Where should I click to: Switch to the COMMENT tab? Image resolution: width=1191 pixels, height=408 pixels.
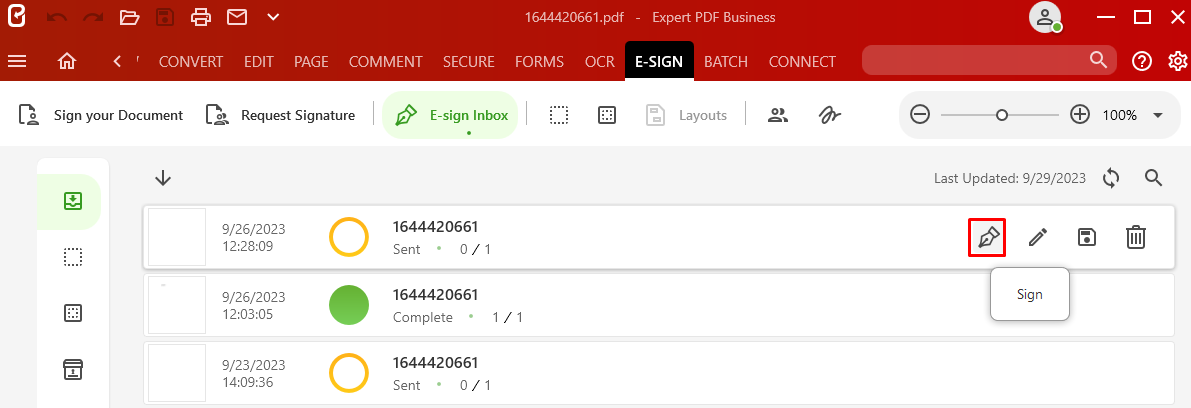click(x=385, y=62)
